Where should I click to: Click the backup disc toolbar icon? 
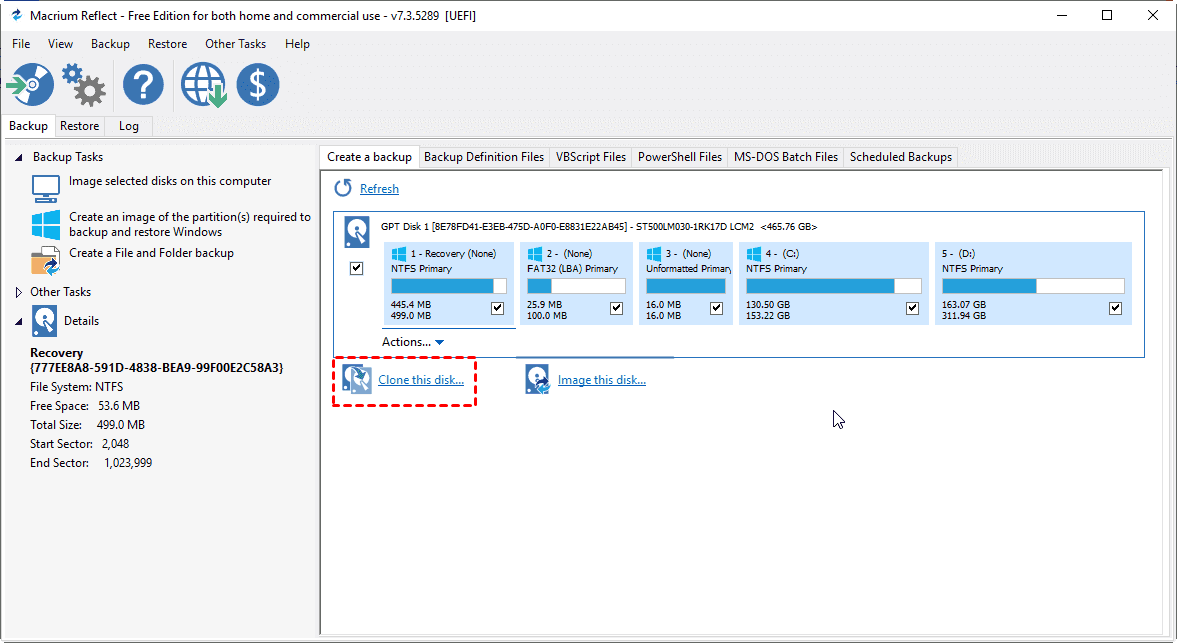[31, 85]
